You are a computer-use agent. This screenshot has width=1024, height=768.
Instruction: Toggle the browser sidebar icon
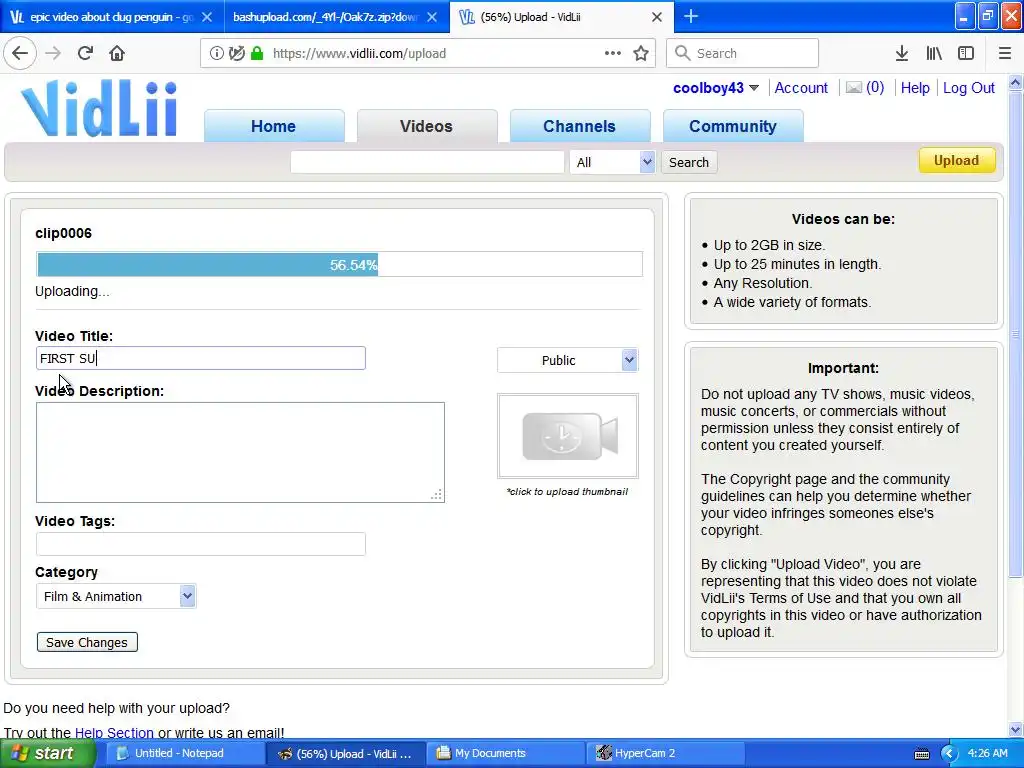click(x=966, y=53)
